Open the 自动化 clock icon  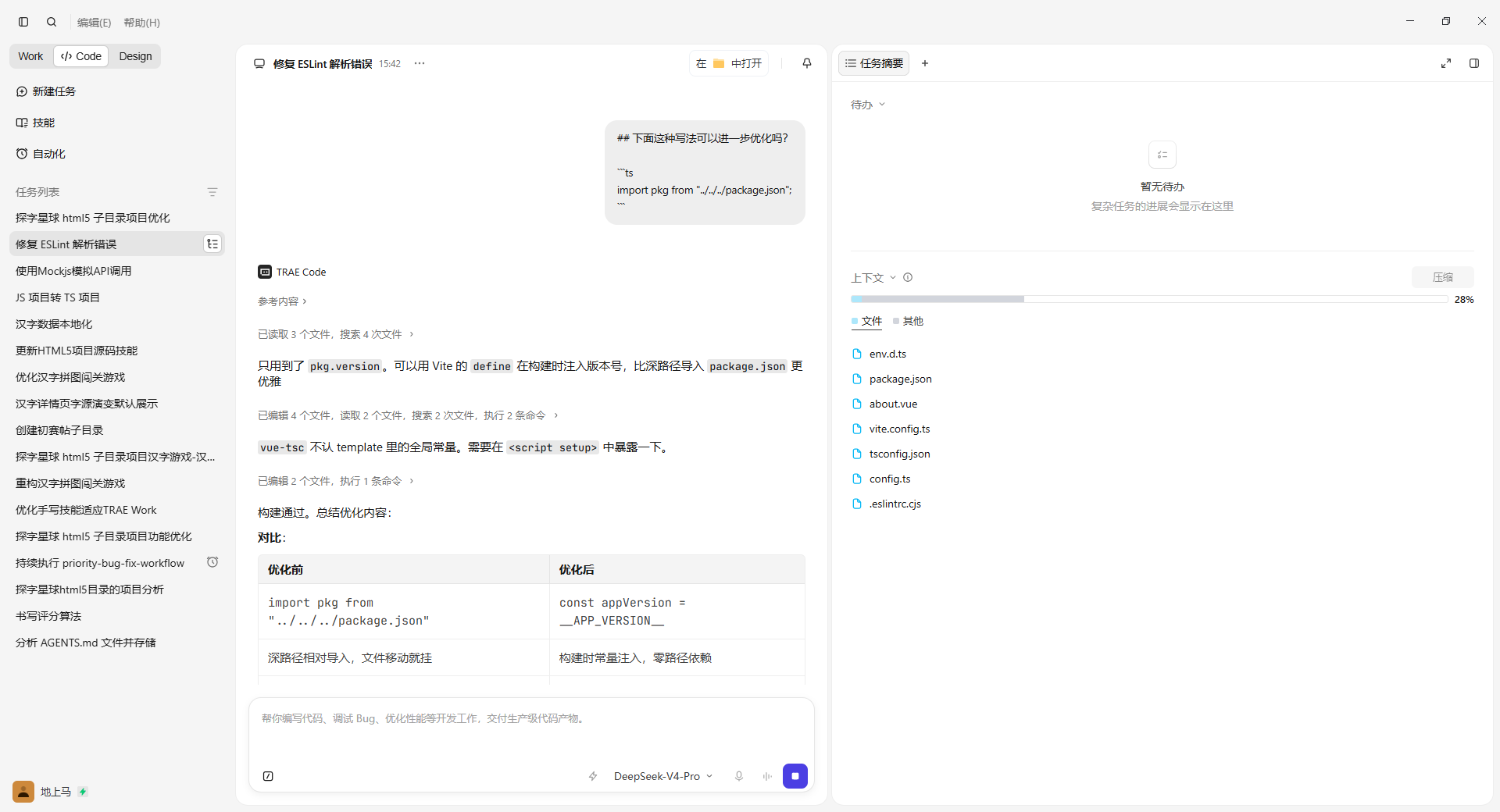(22, 154)
